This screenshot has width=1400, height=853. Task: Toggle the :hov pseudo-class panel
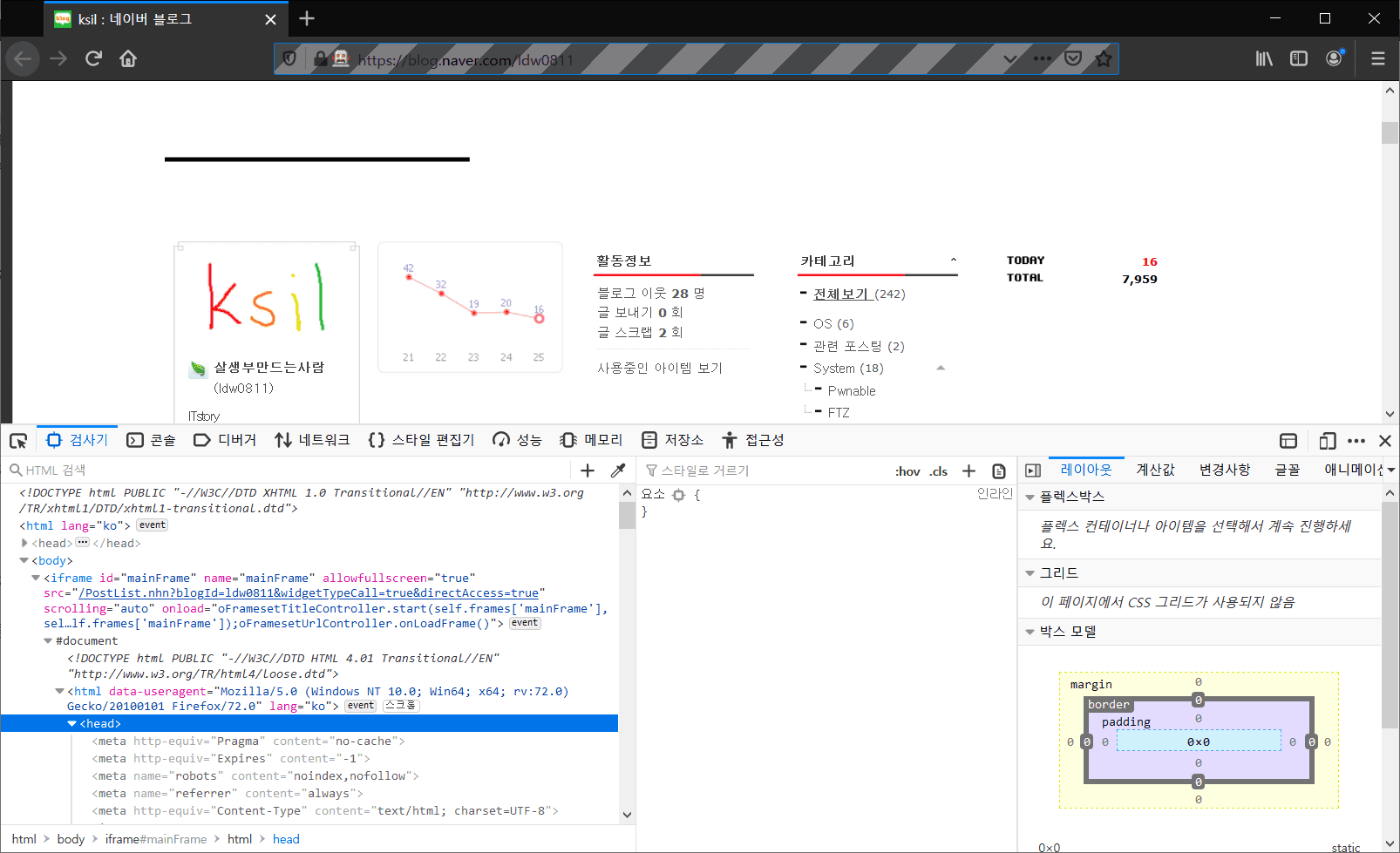(x=907, y=471)
